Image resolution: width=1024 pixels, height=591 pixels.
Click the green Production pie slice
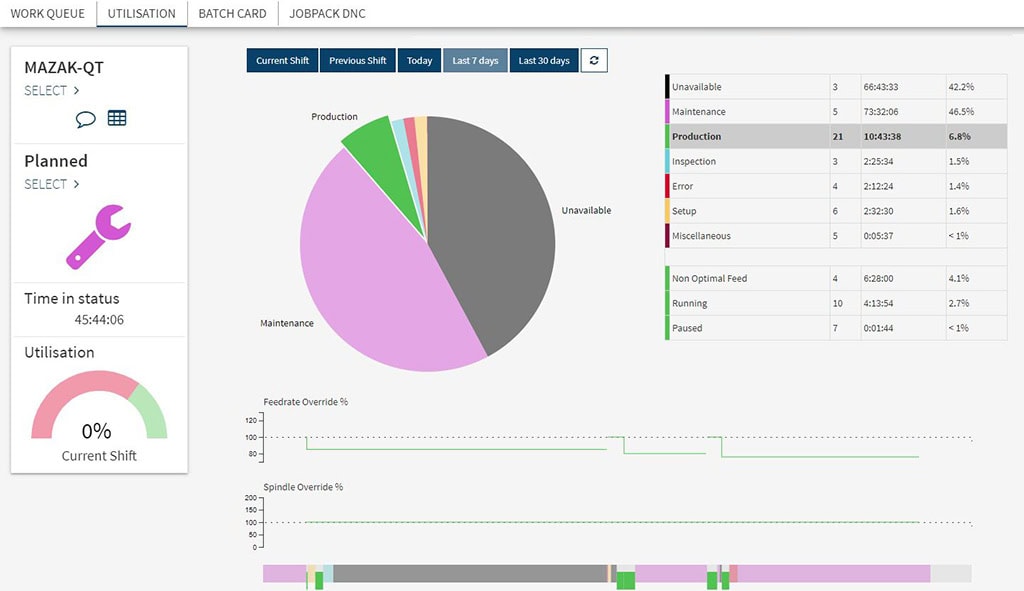tap(369, 144)
